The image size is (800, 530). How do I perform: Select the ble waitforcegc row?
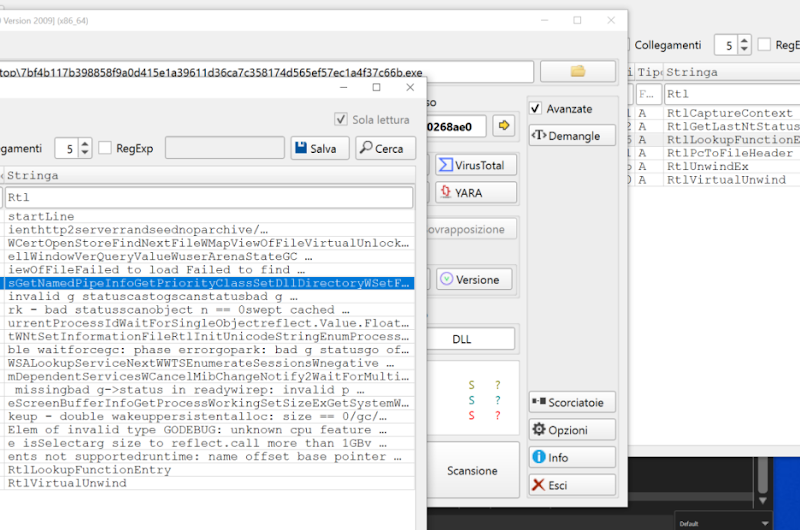pos(209,349)
